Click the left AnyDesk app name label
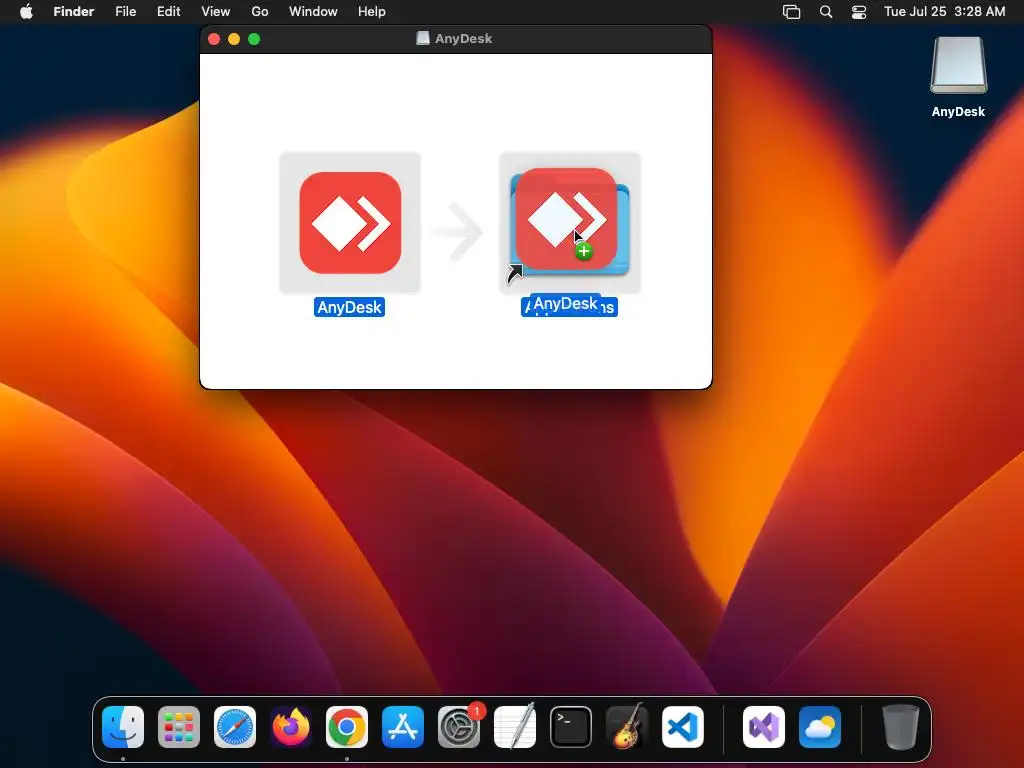The height and width of the screenshot is (768, 1024). [x=349, y=307]
